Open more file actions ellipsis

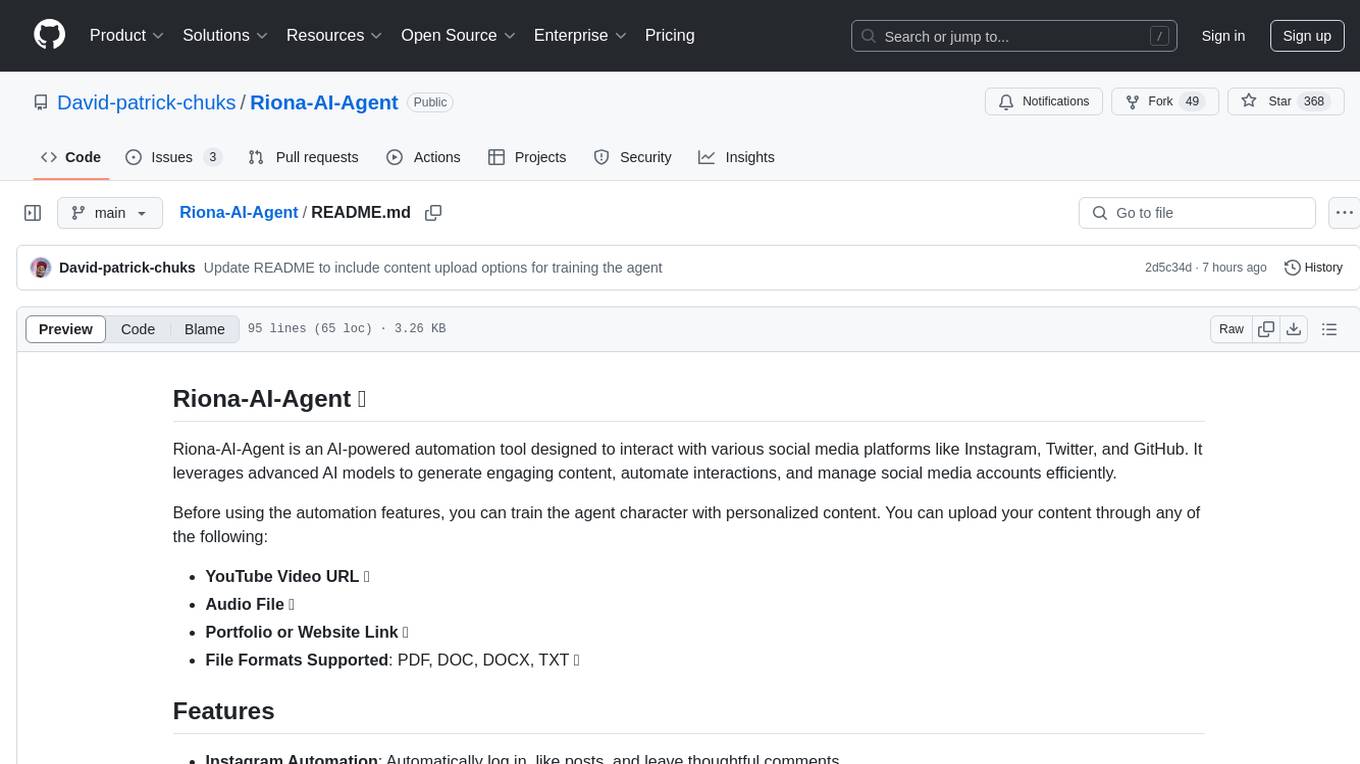coord(1344,213)
